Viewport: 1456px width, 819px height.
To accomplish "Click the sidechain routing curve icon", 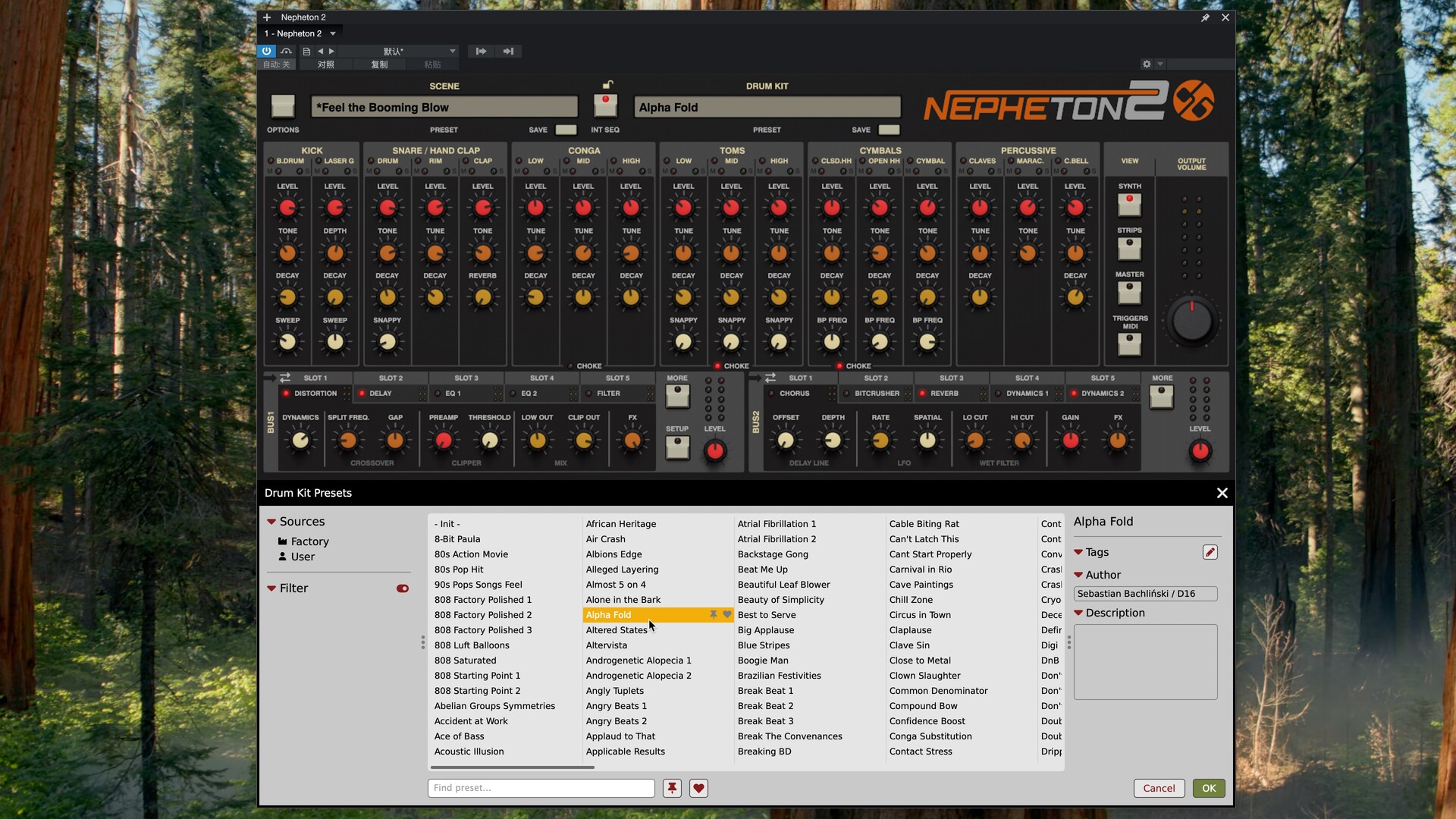I will point(286,52).
